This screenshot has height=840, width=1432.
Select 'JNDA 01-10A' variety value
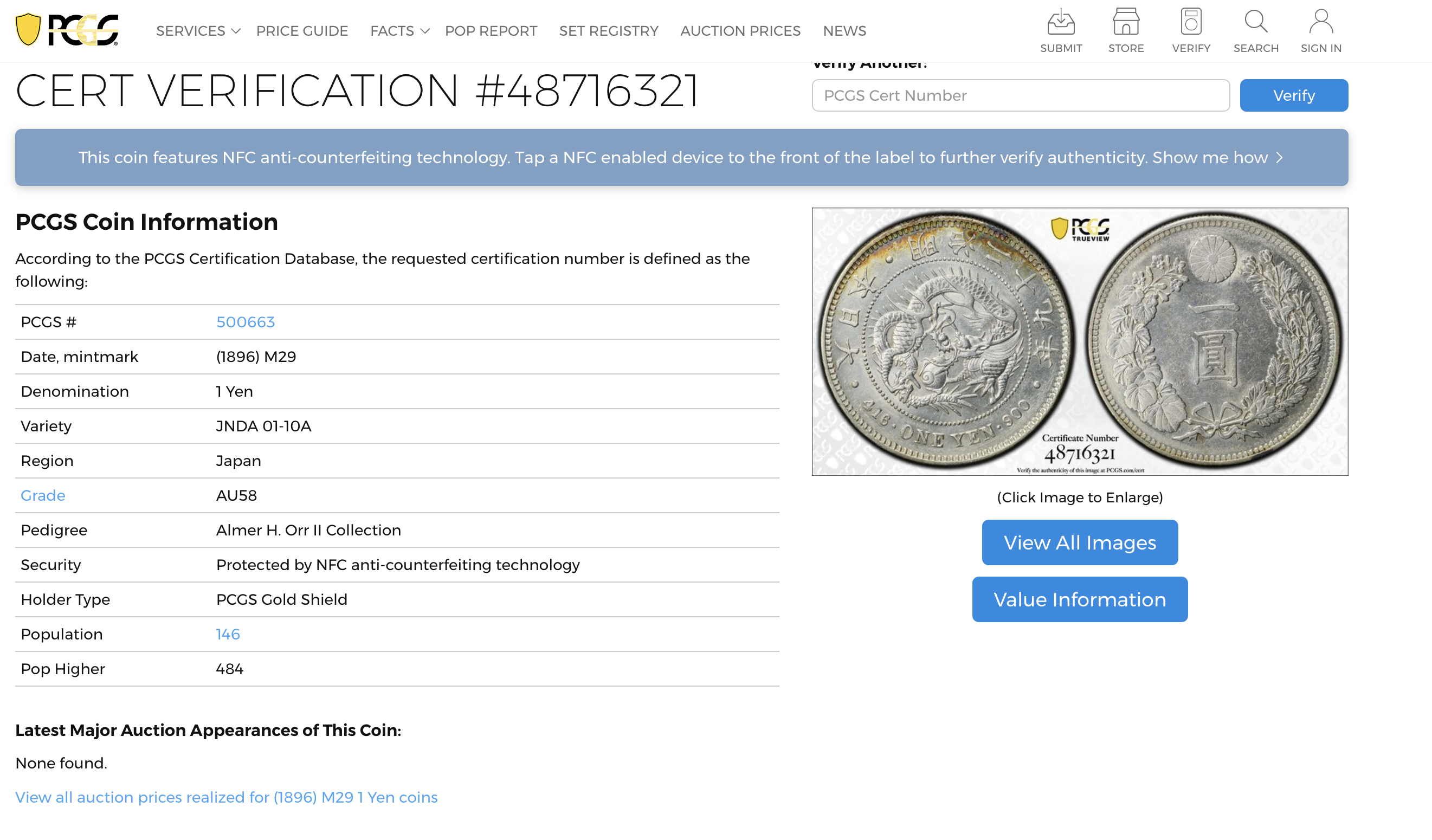pyautogui.click(x=263, y=427)
